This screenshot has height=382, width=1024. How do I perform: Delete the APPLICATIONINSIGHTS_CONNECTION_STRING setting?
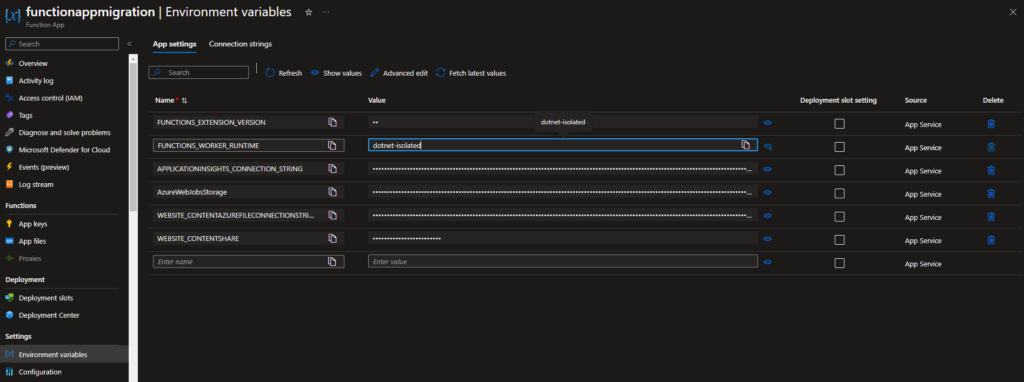[991, 170]
